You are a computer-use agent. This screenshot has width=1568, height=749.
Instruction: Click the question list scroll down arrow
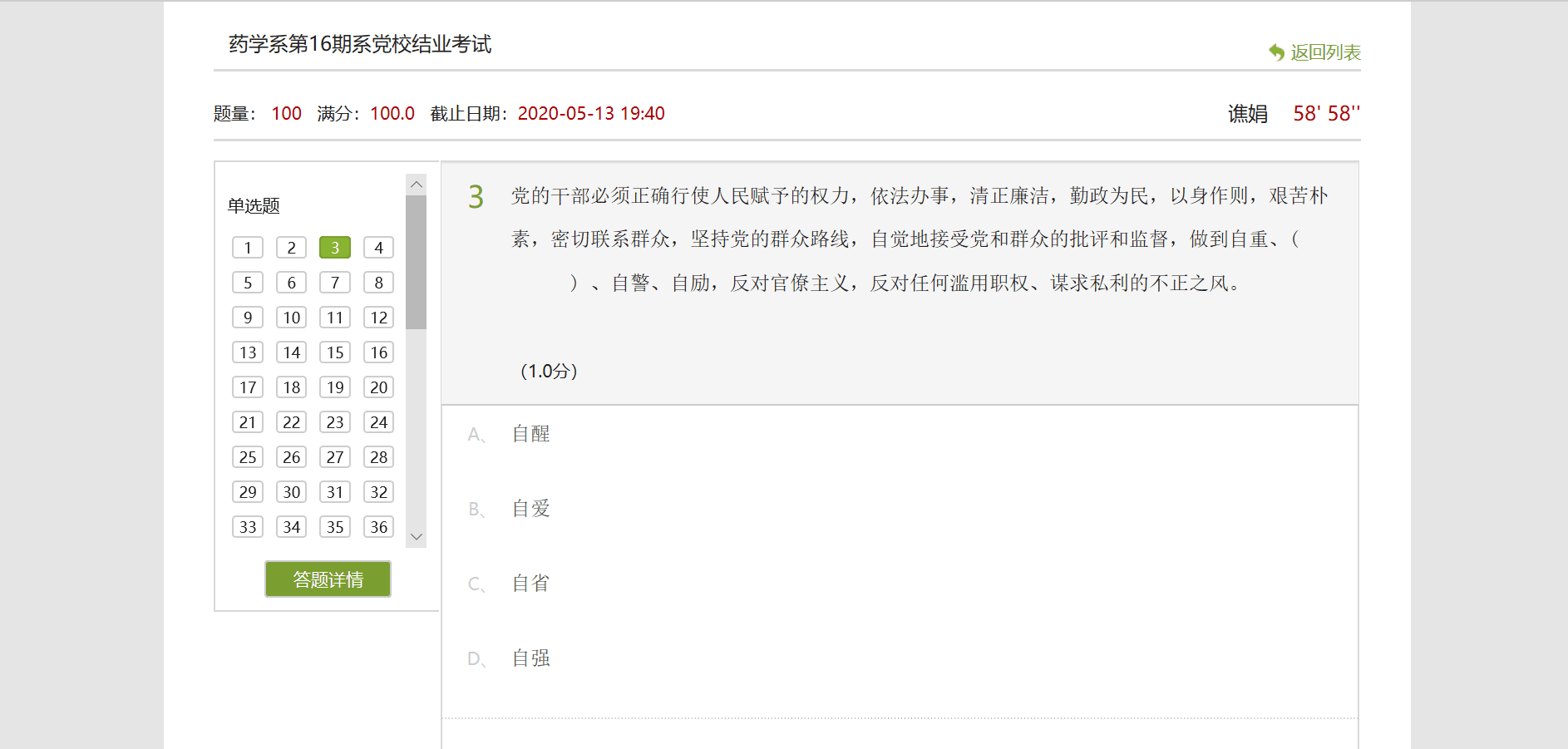coord(417,537)
